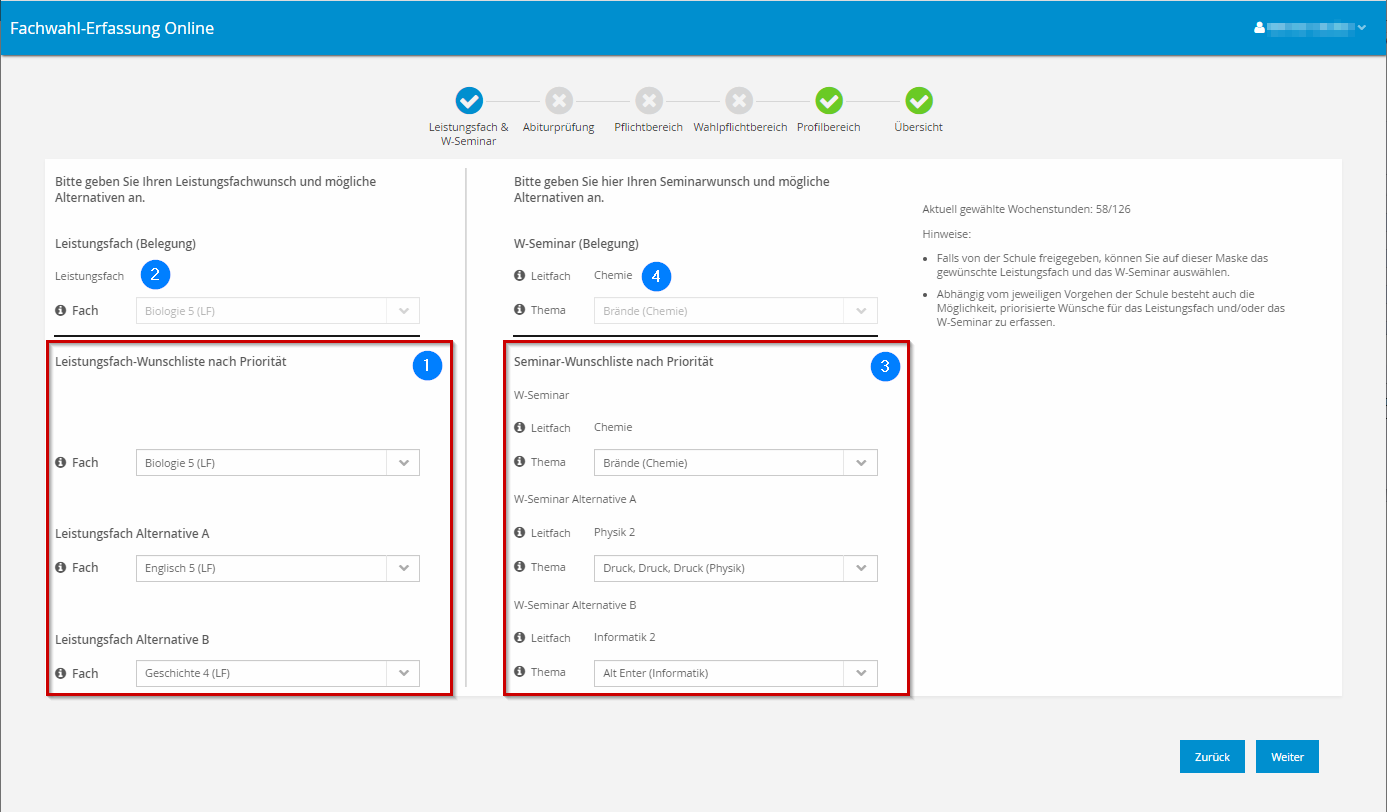
Task: Click the Informatik 2 Leitfach value
Action: click(625, 637)
